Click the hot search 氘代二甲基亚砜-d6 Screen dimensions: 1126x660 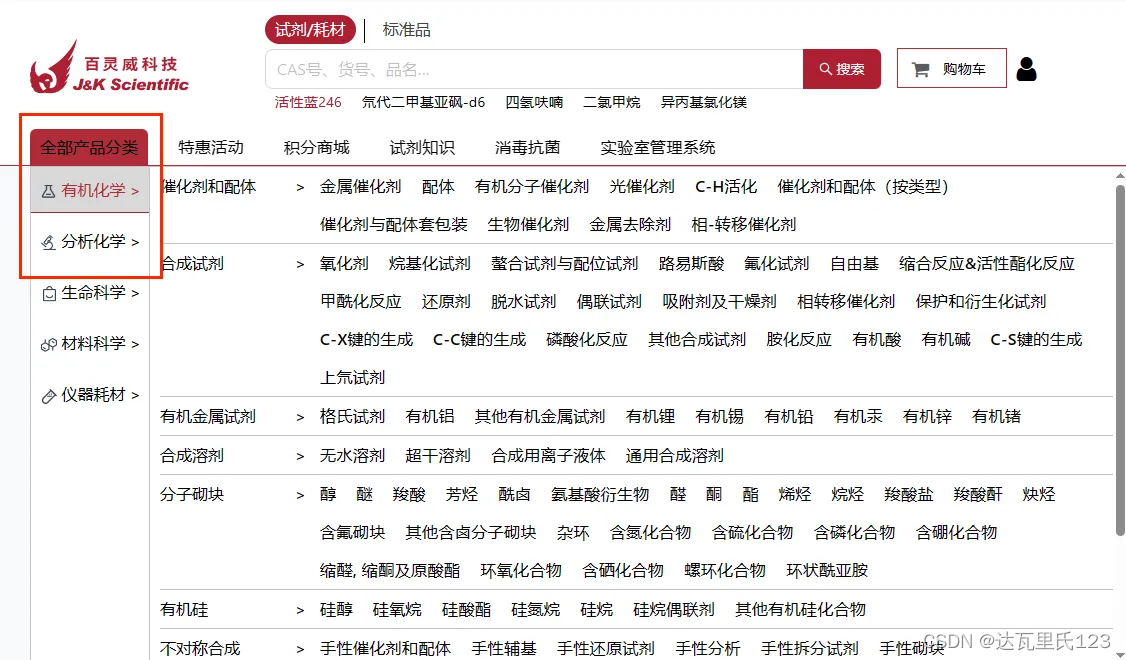point(424,102)
